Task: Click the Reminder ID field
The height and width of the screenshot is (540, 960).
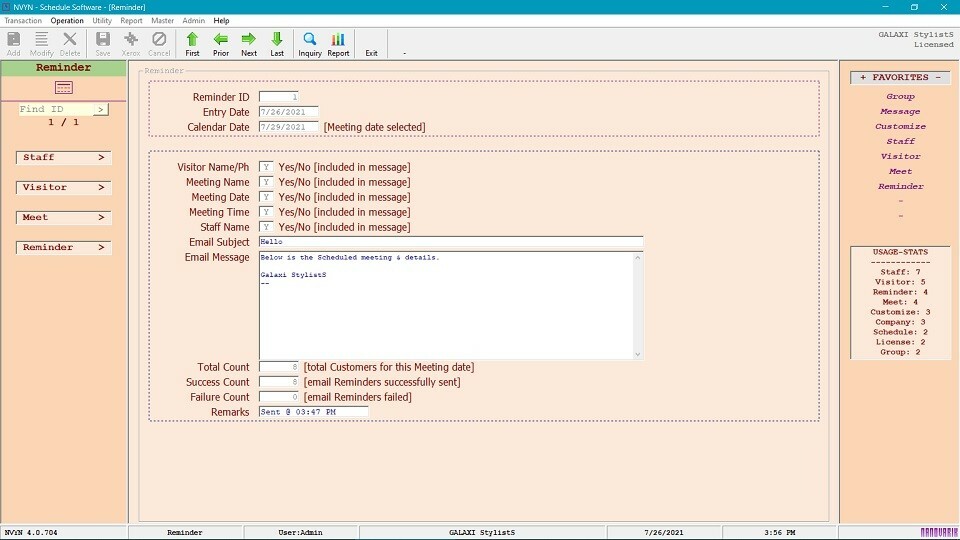Action: tap(279, 97)
